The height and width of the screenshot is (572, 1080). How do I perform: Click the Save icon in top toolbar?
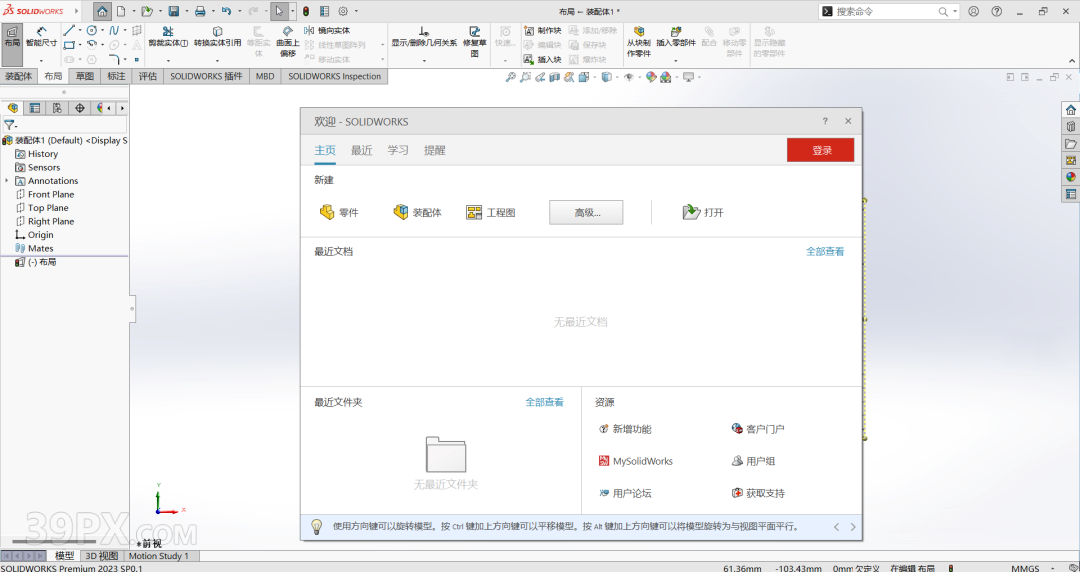tap(174, 11)
